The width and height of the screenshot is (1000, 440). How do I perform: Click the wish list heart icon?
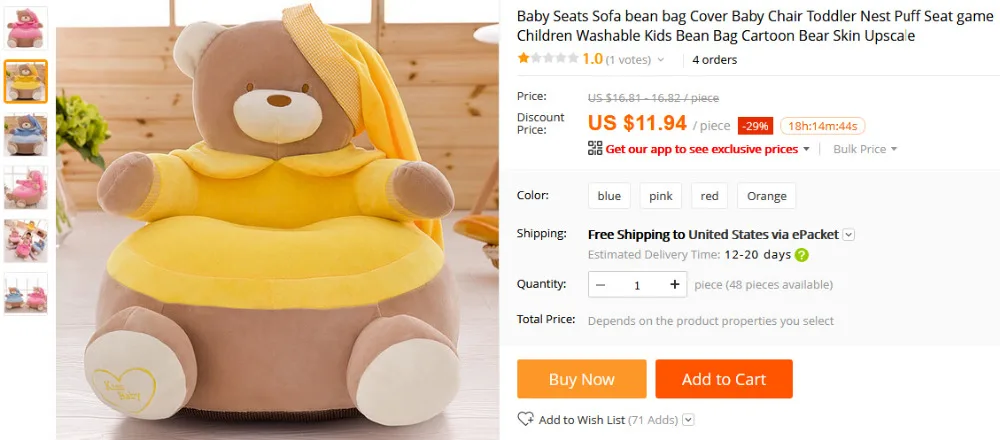526,419
